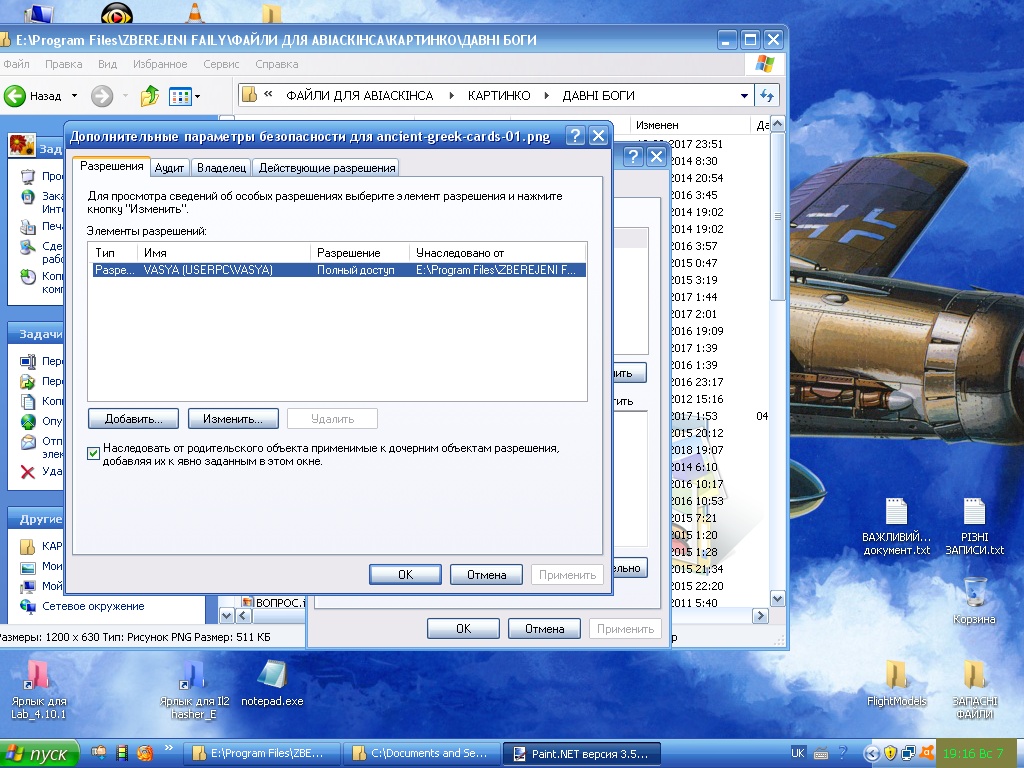Click the blue help question tray icon
The image size is (1024, 768).
pyautogui.click(x=842, y=753)
